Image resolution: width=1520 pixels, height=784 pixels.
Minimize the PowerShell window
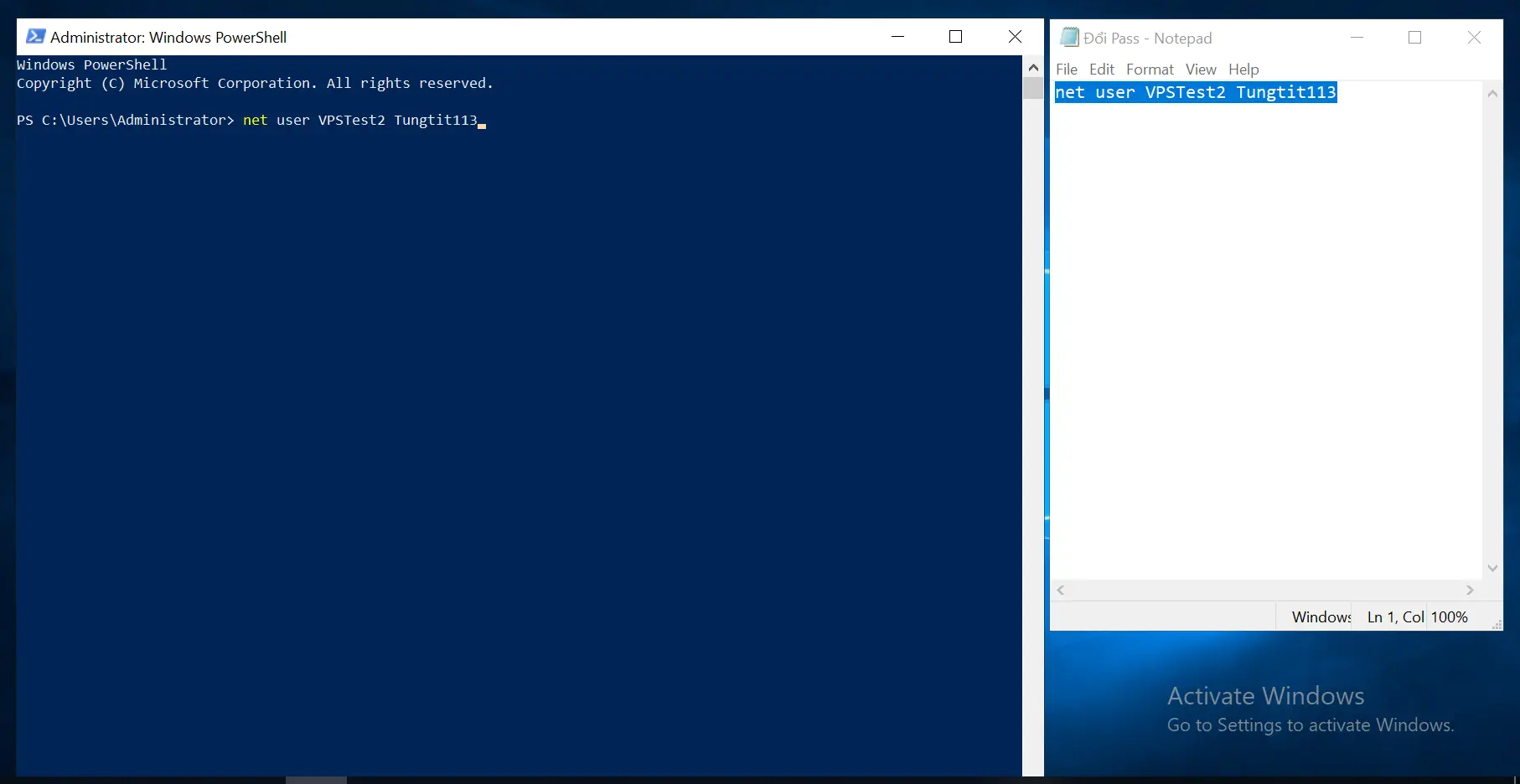click(897, 37)
